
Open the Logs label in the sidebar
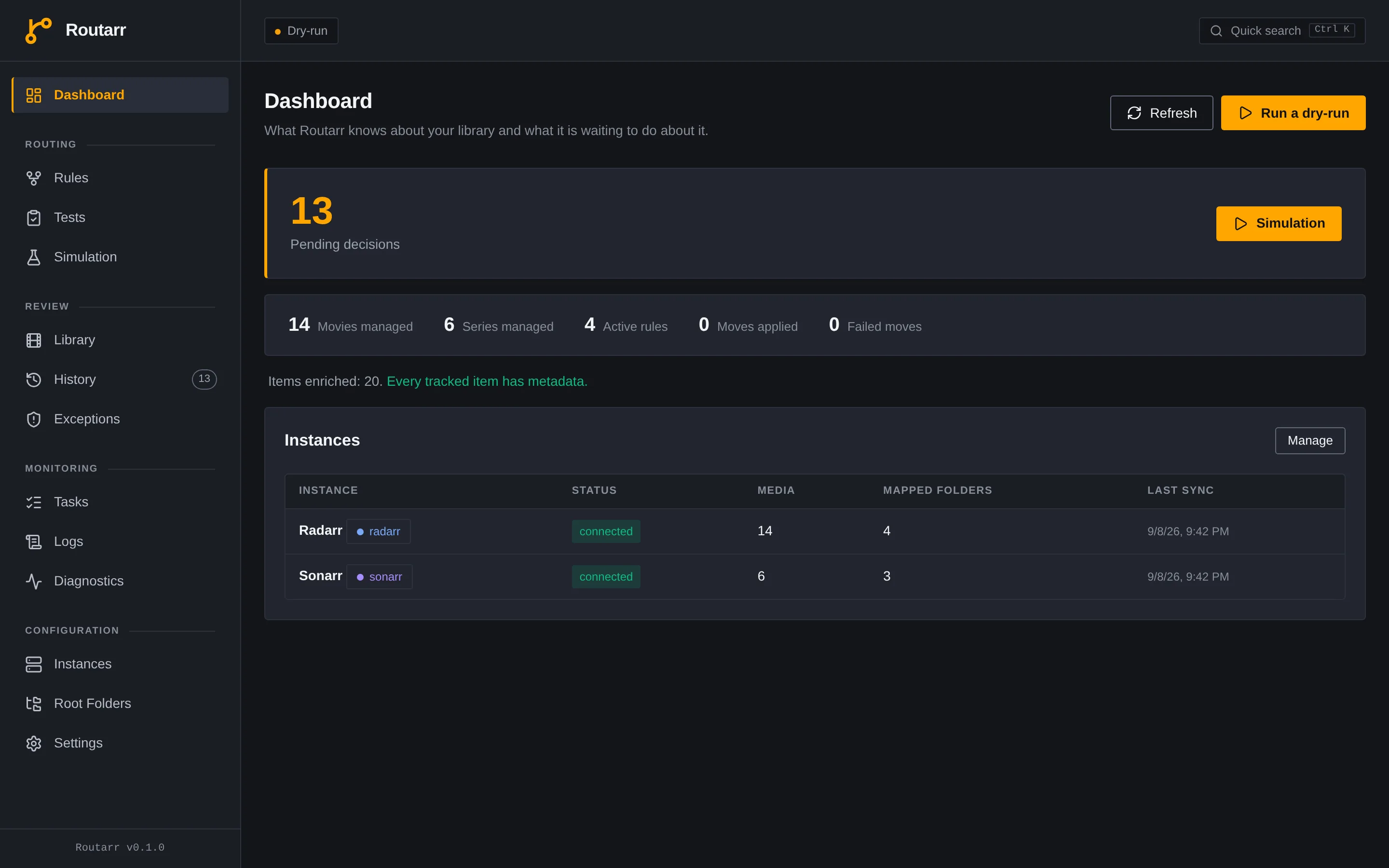coord(68,542)
